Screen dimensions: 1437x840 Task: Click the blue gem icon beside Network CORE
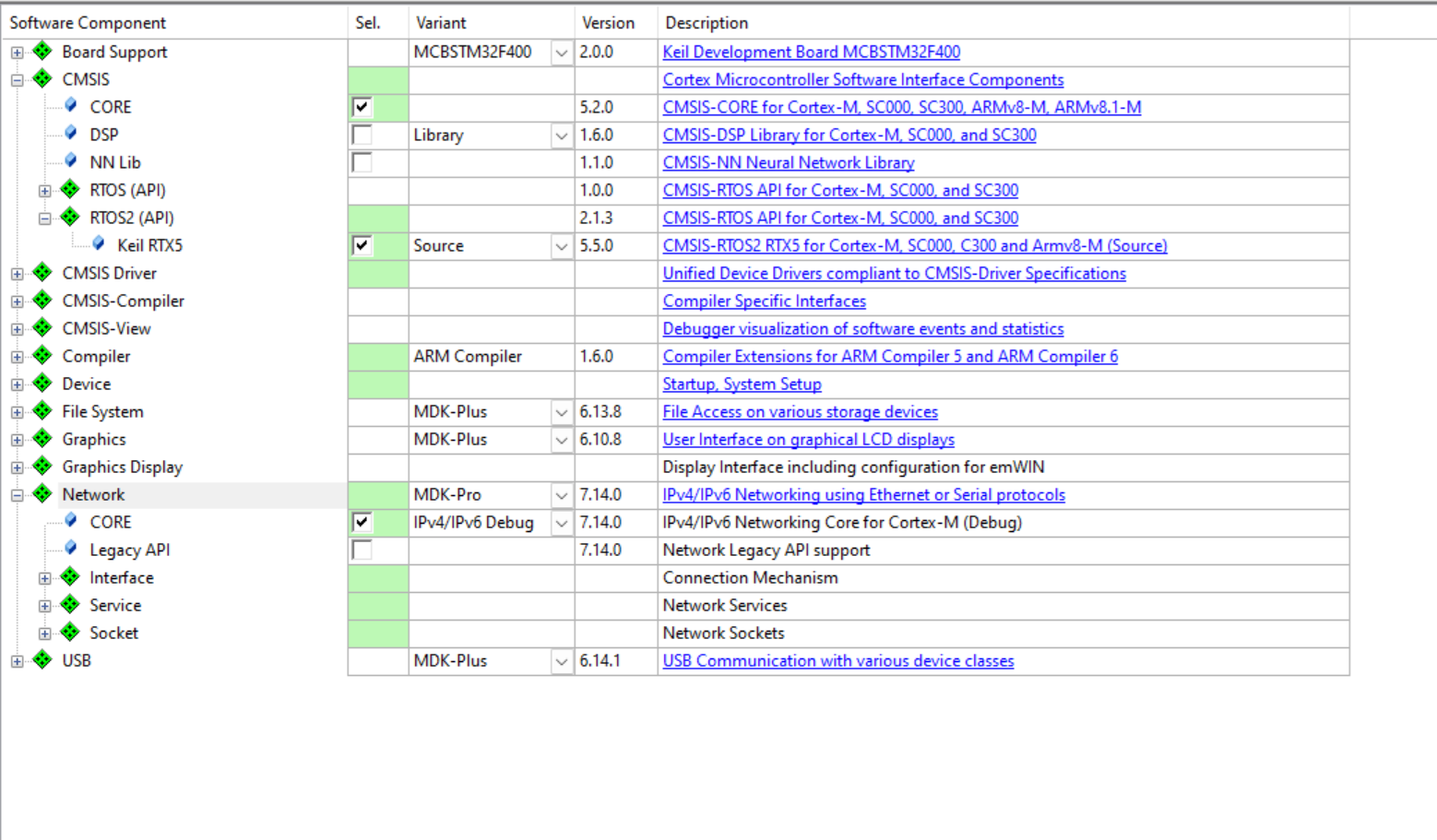click(71, 521)
